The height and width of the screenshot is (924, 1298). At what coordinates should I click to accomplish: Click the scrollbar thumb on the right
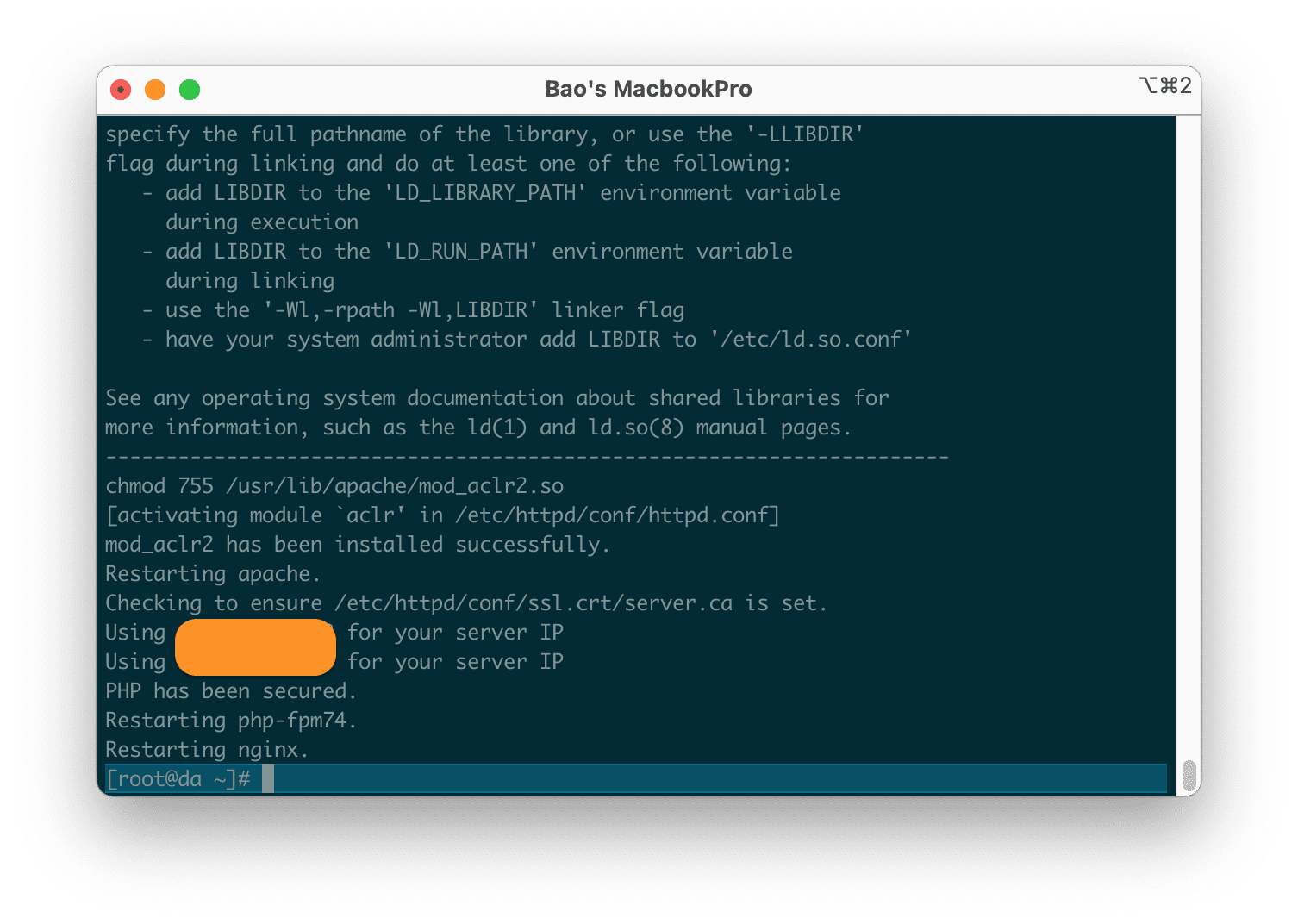click(1189, 773)
